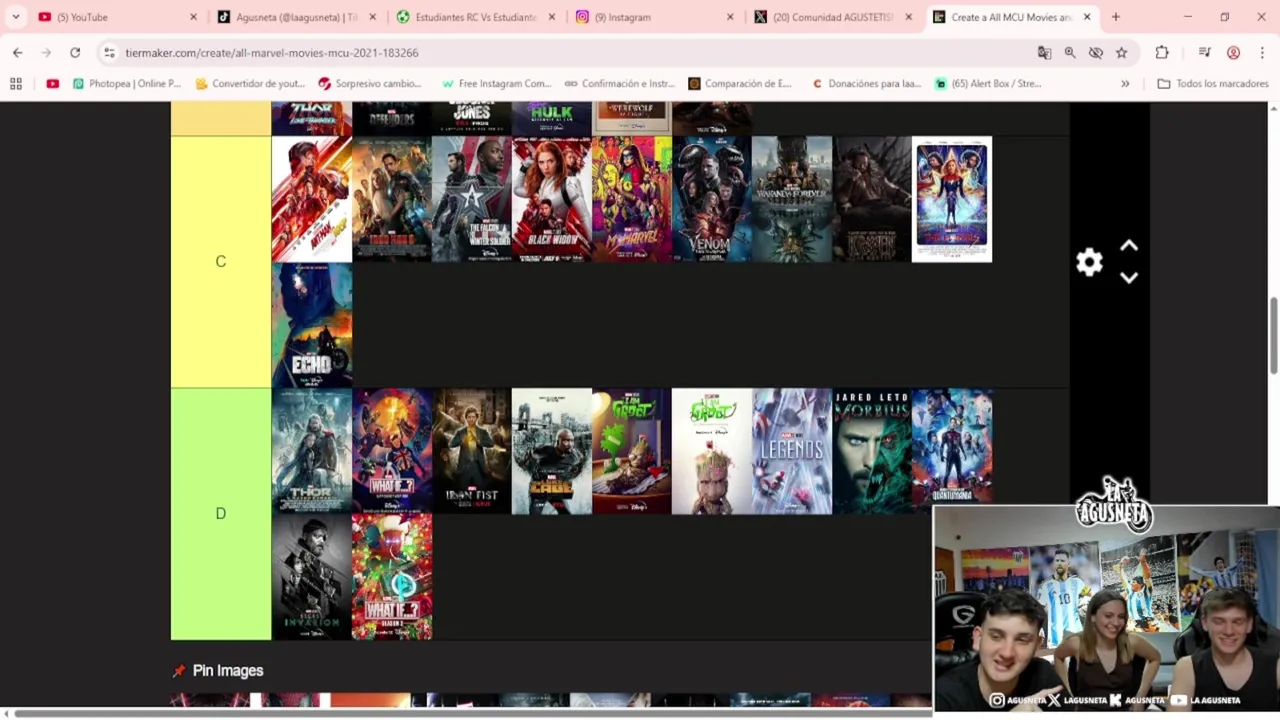Switch to the (9) Instagram tab
The height and width of the screenshot is (720, 1280).
point(655,17)
